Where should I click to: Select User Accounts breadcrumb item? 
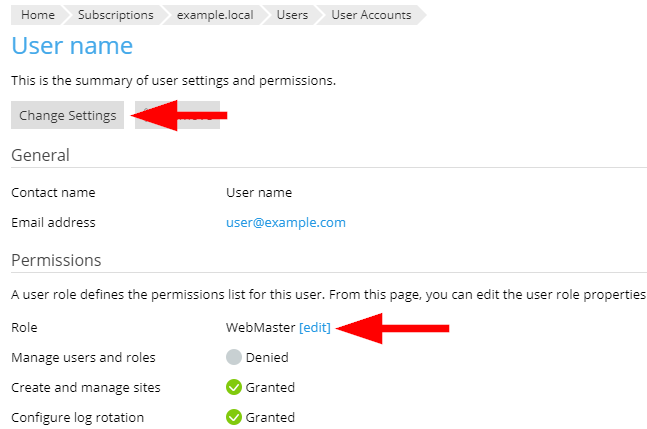coord(370,15)
